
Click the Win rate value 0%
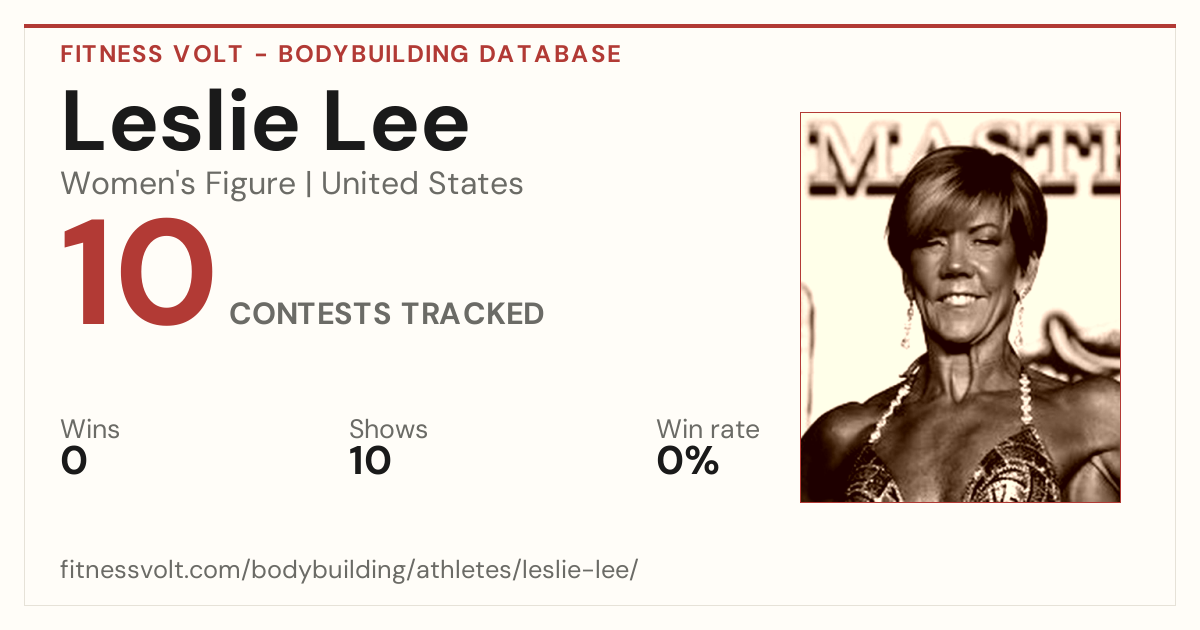[x=688, y=461]
